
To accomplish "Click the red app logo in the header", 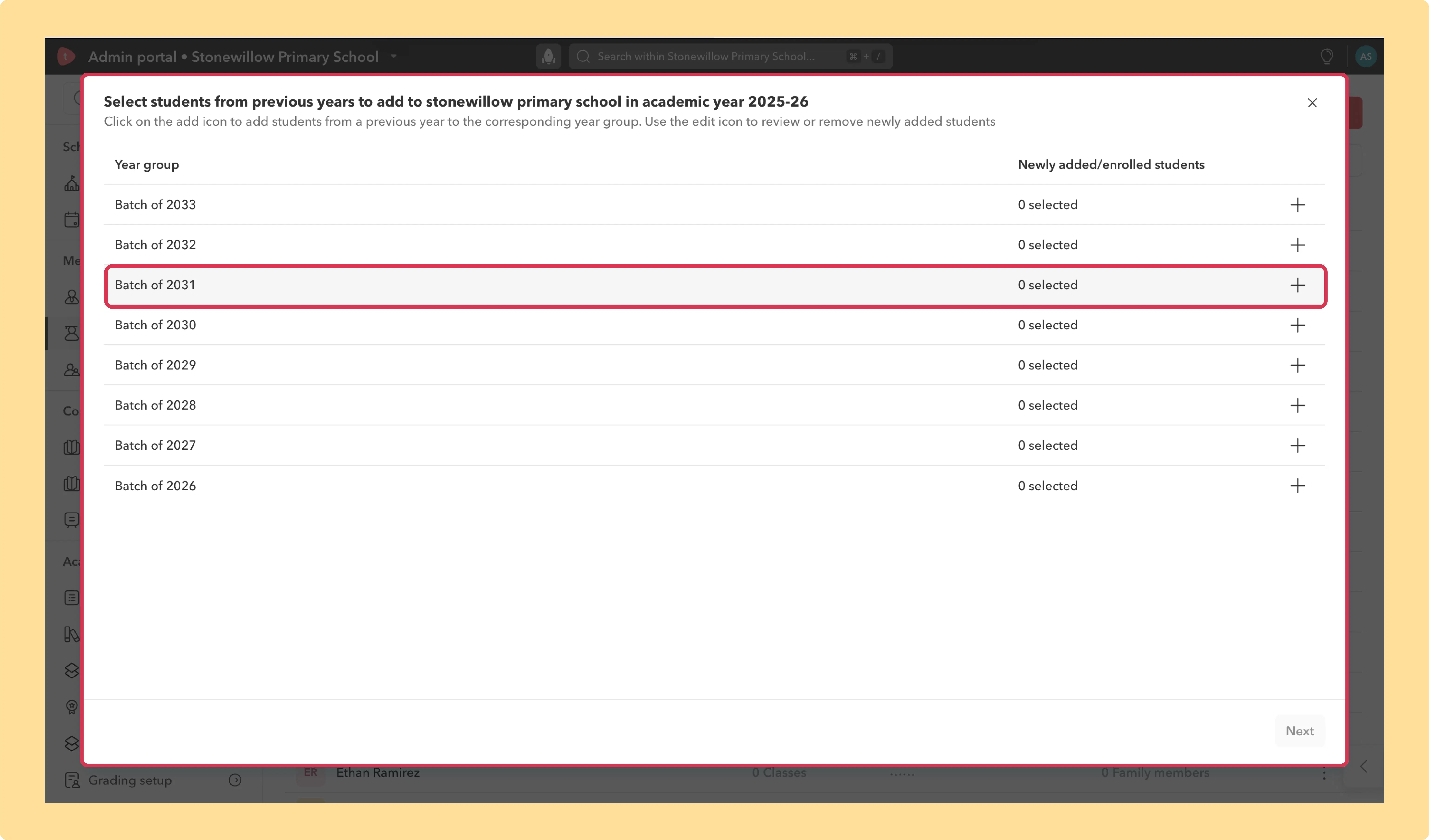I will pos(66,56).
